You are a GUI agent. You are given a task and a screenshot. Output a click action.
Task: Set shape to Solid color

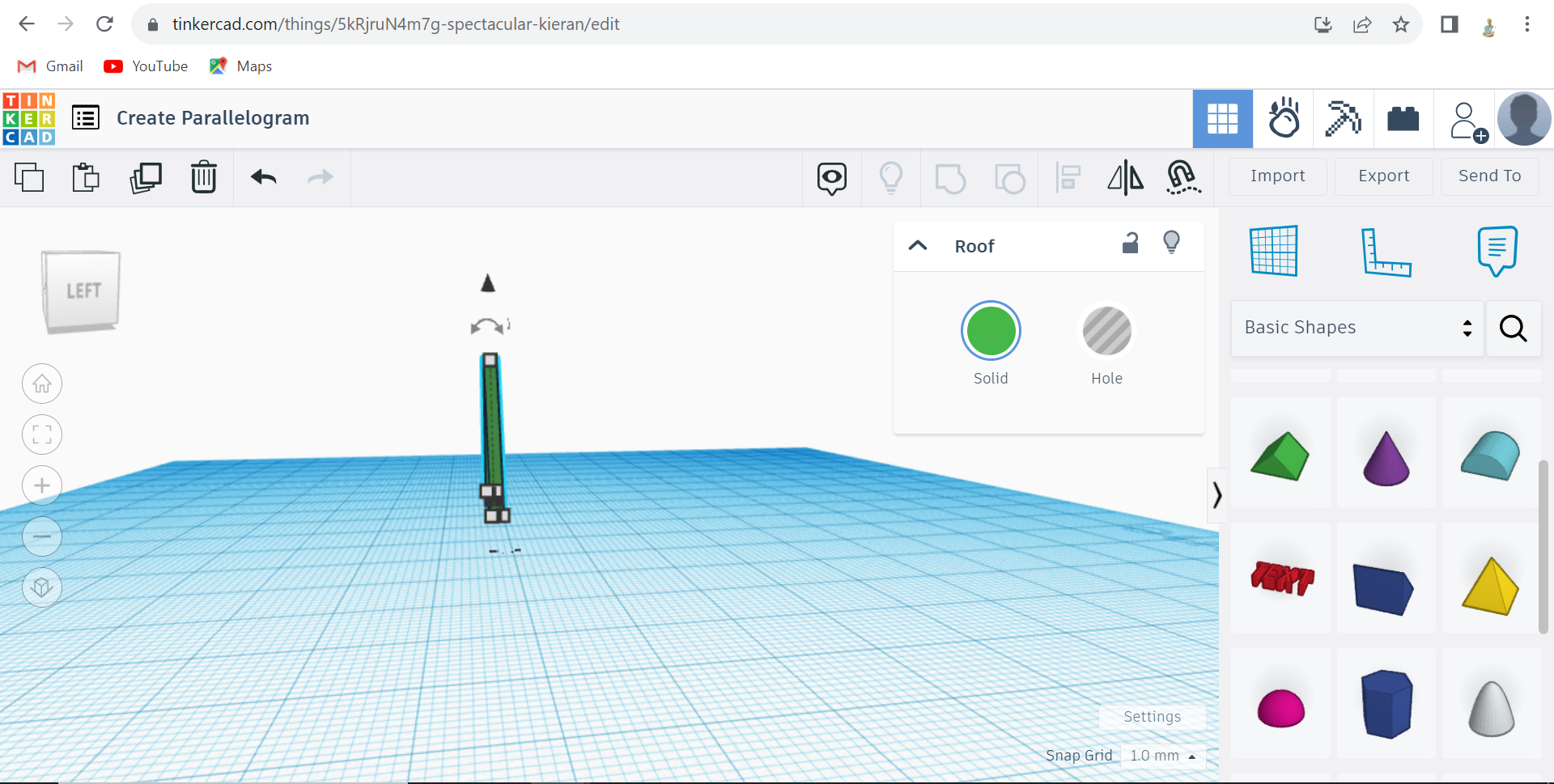991,331
